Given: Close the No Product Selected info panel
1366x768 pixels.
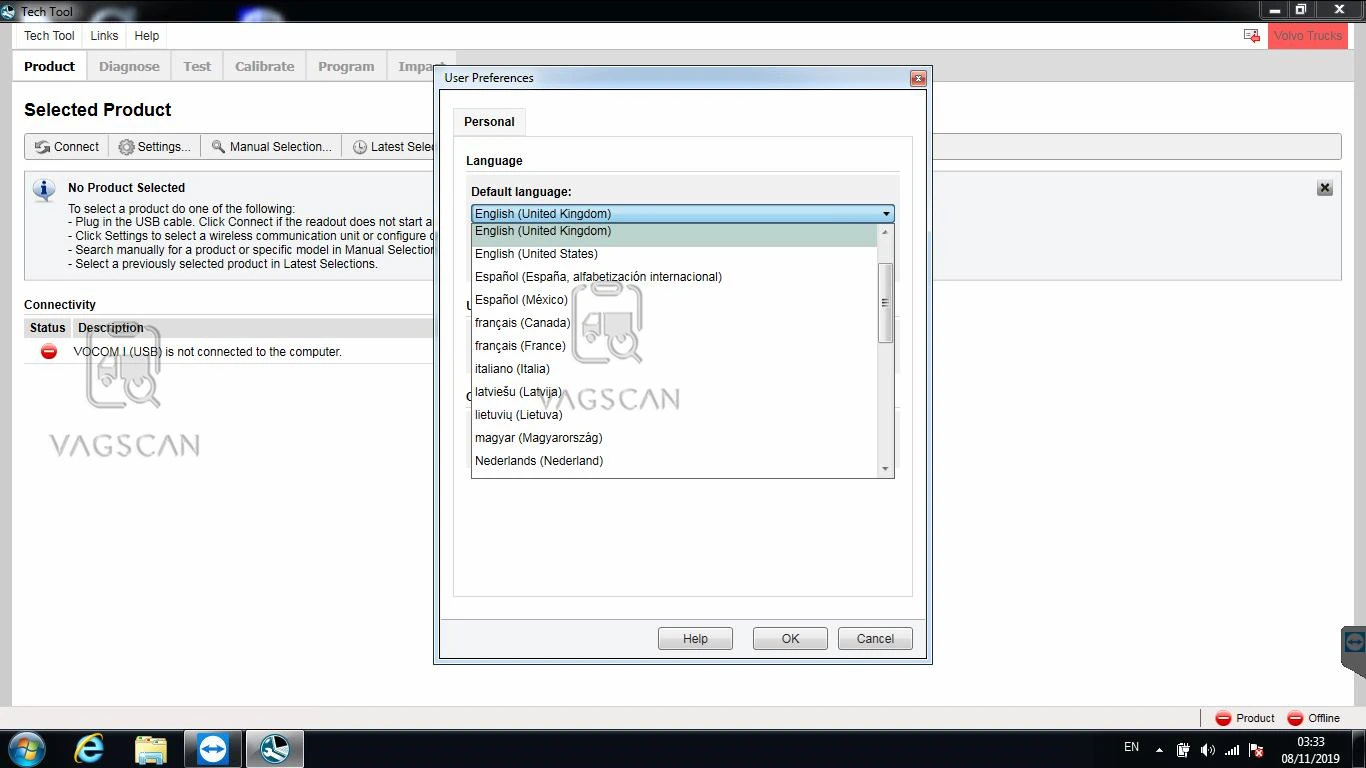Looking at the screenshot, I should [1325, 188].
